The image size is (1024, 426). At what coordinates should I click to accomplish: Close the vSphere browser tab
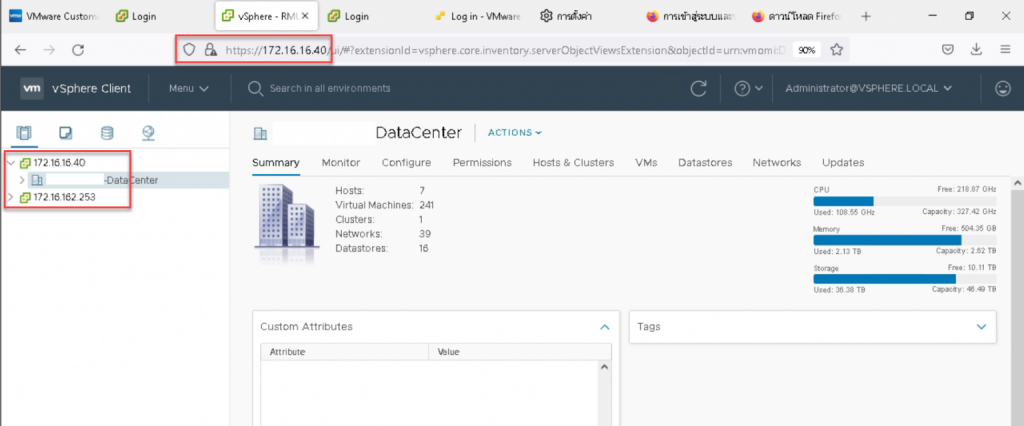(x=305, y=16)
